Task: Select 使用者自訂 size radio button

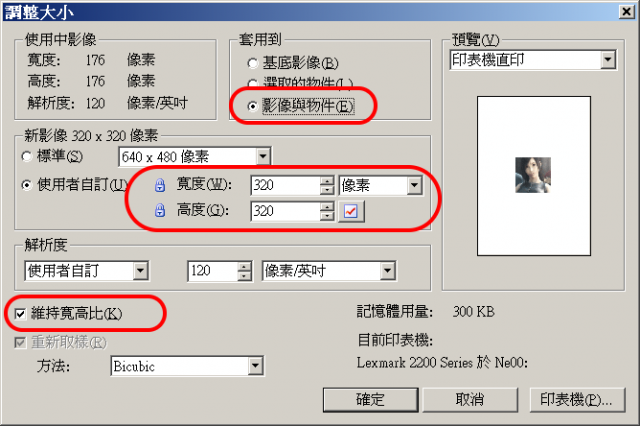Action: [x=27, y=185]
